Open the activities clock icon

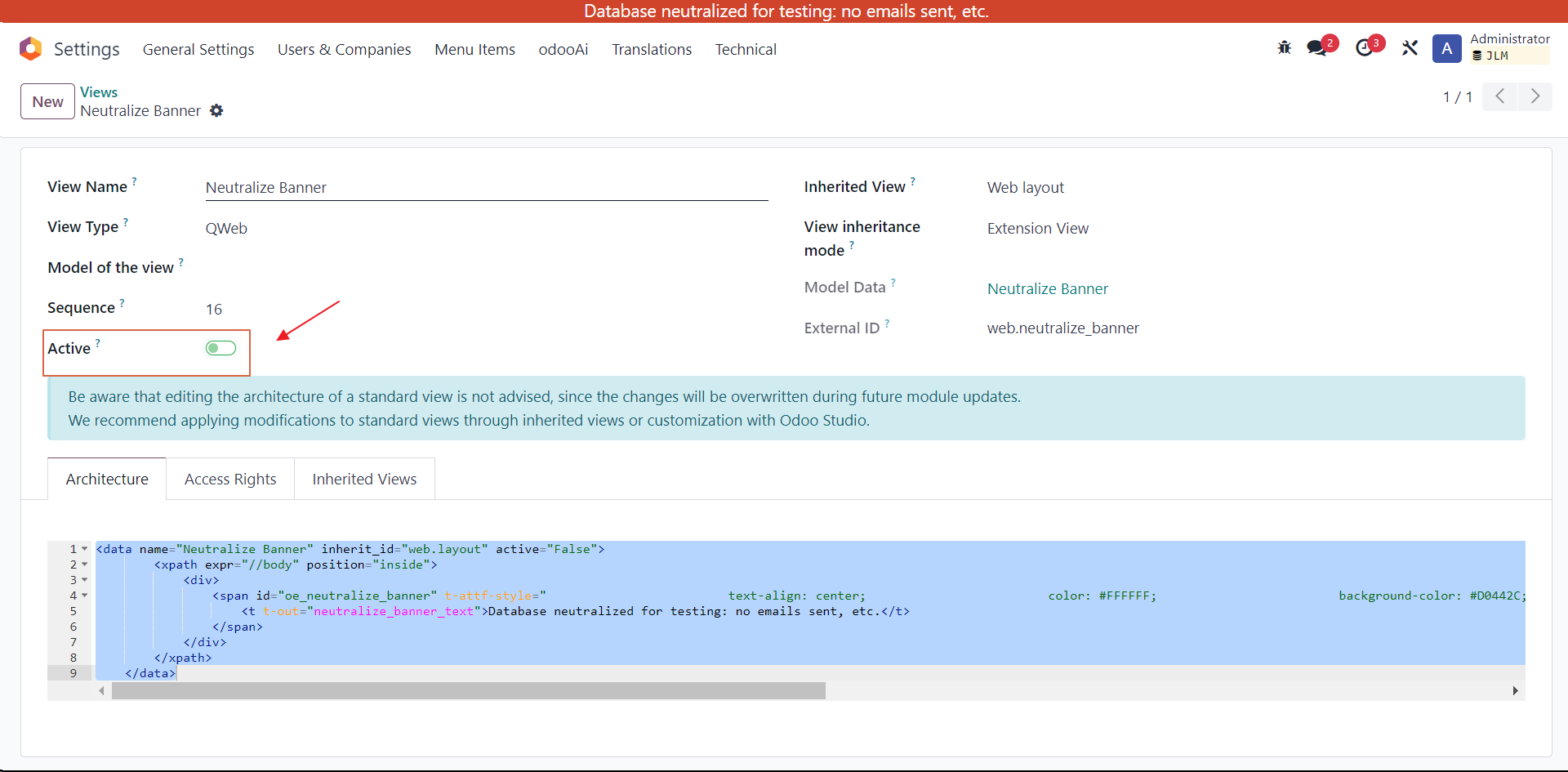pyautogui.click(x=1365, y=48)
